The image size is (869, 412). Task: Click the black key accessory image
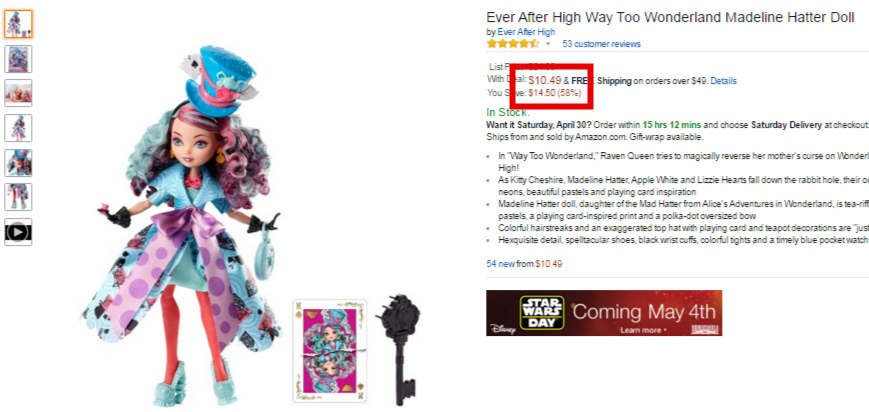click(399, 349)
